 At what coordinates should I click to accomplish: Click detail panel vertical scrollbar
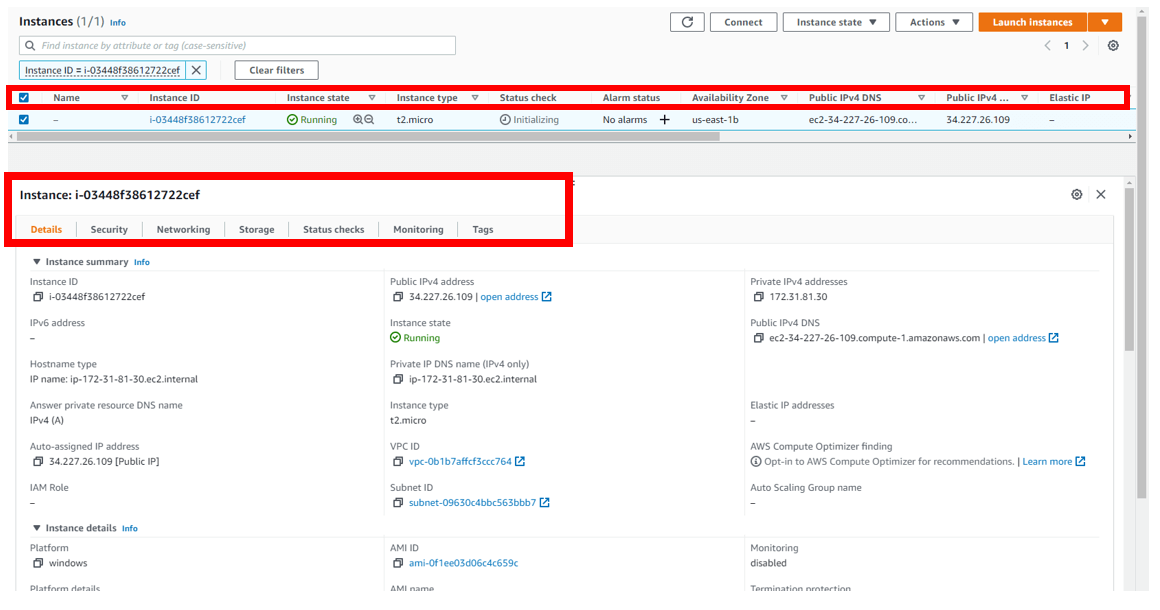[x=1129, y=270]
